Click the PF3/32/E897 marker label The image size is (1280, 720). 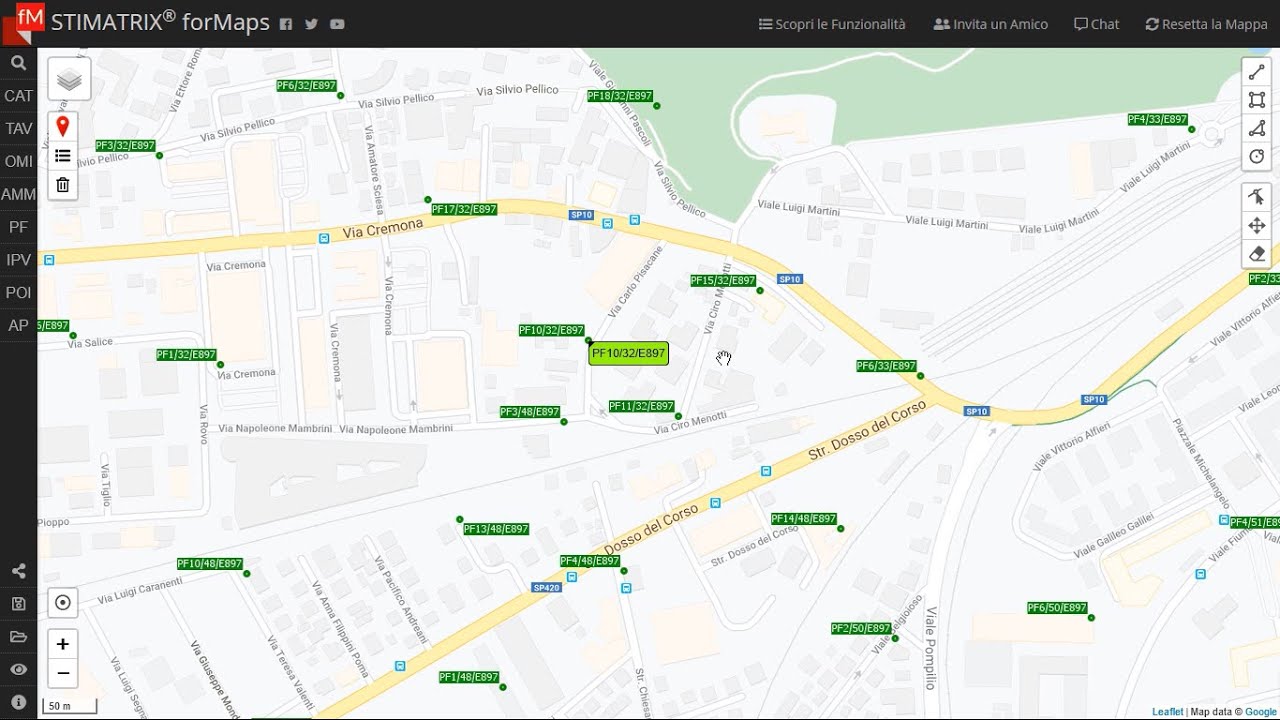pyautogui.click(x=125, y=146)
